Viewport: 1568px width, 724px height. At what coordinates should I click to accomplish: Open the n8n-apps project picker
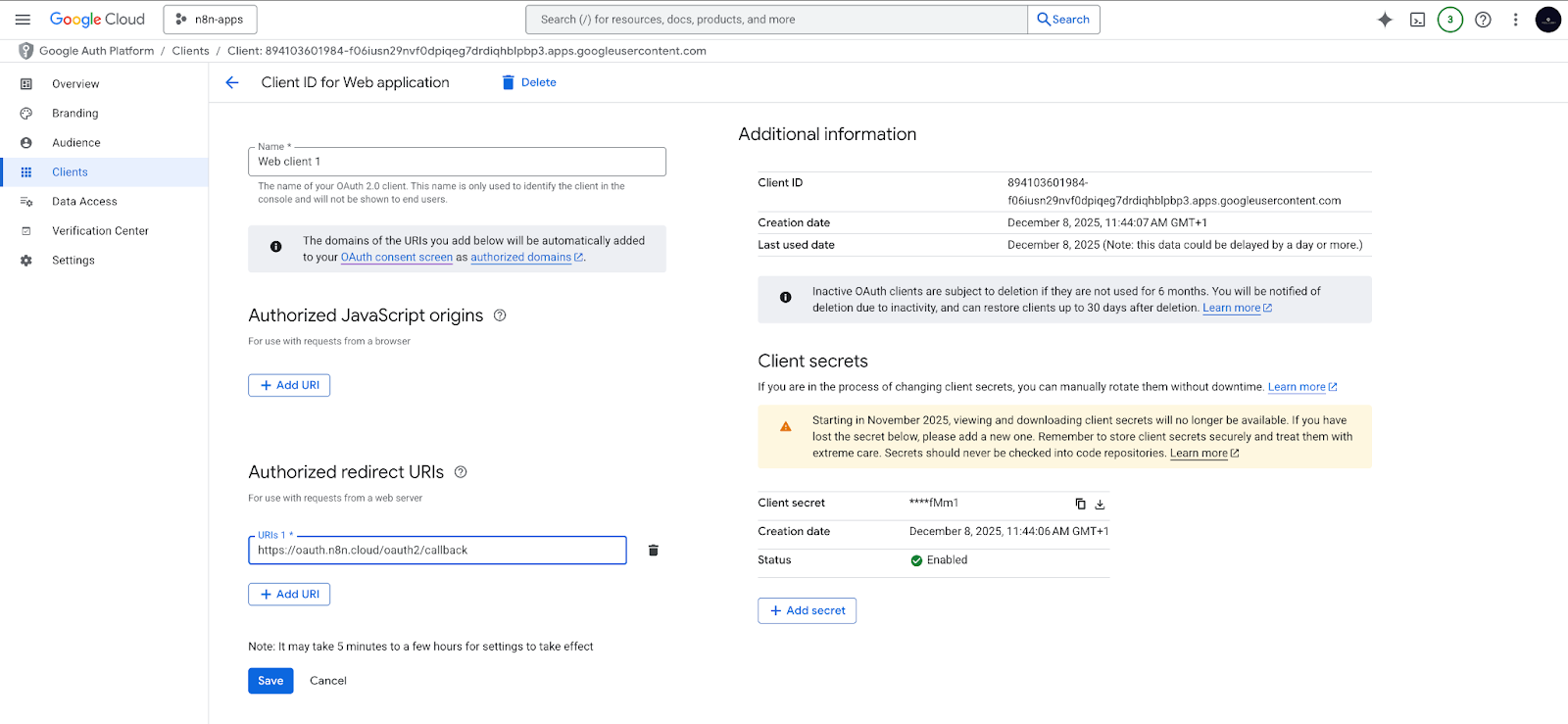click(x=210, y=20)
